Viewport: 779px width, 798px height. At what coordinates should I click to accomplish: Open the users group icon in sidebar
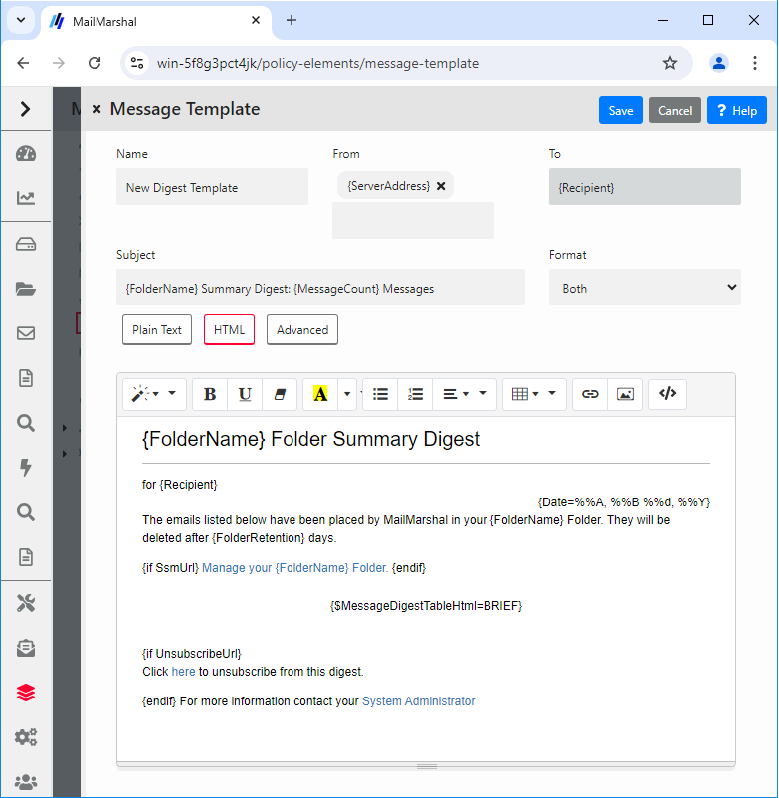(26, 781)
